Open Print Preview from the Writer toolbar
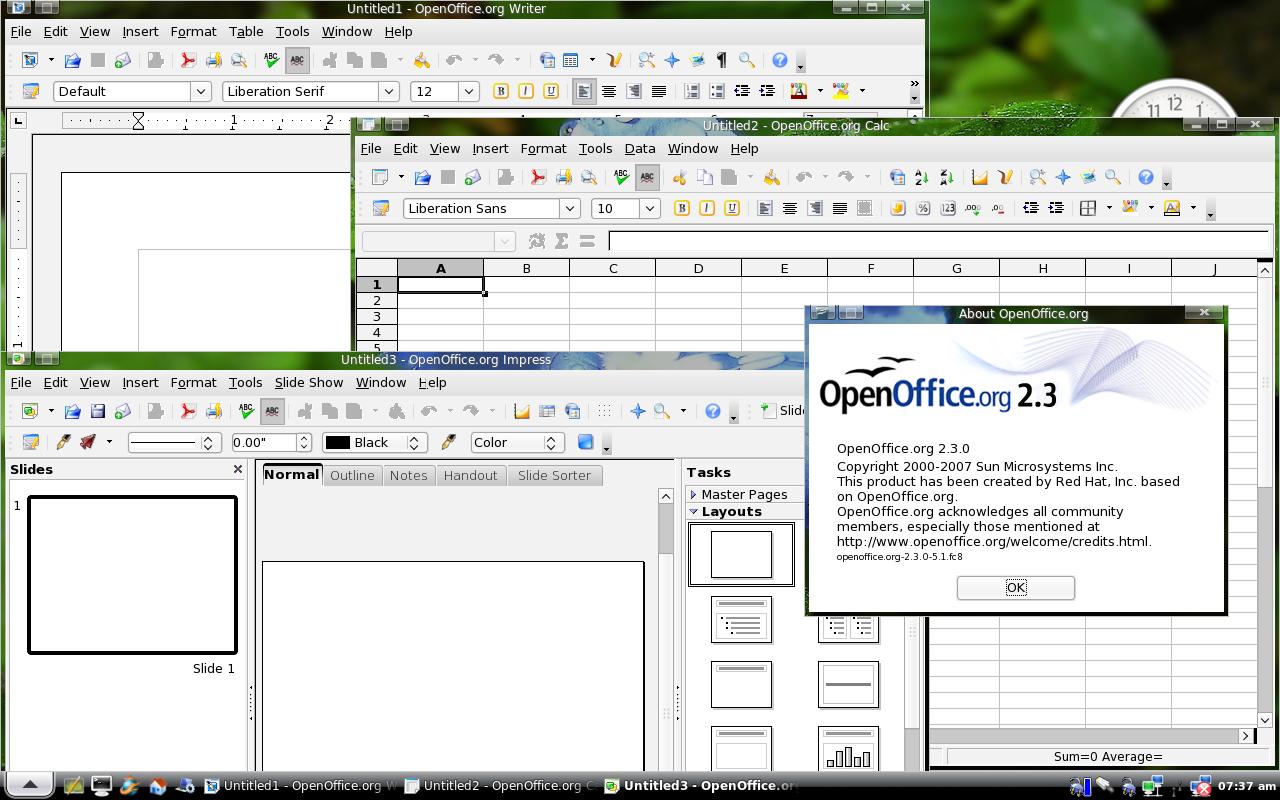Viewport: 1280px width, 800px height. tap(238, 60)
